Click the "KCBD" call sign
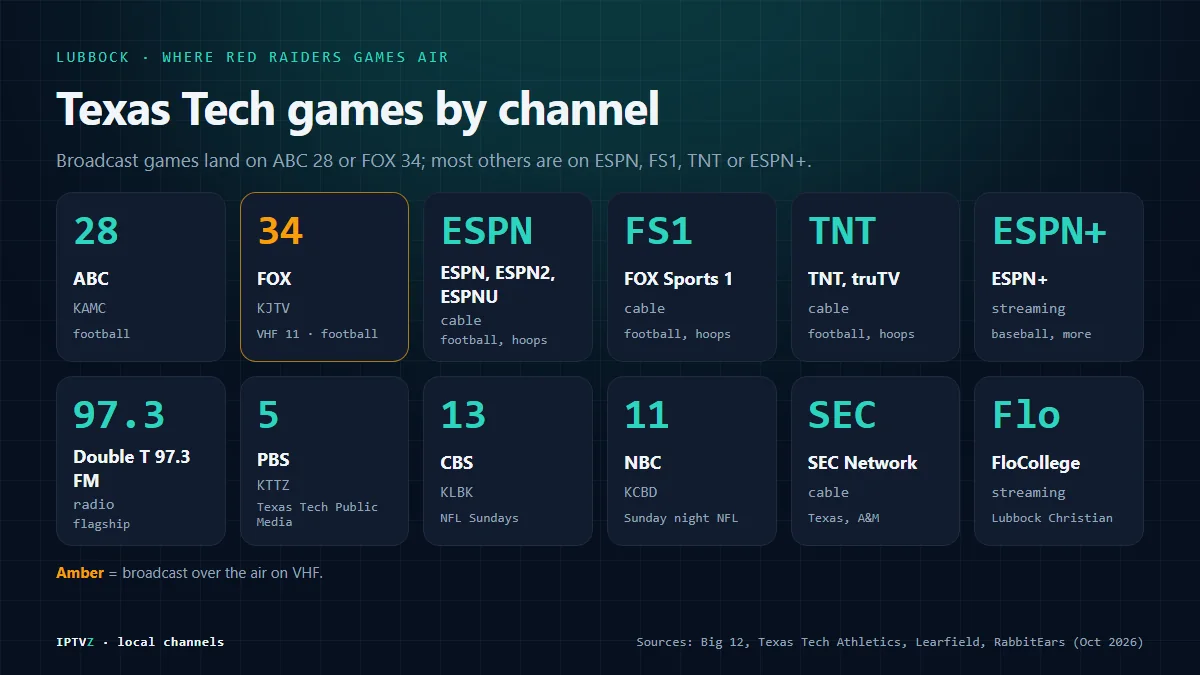This screenshot has height=675, width=1200. coord(642,492)
